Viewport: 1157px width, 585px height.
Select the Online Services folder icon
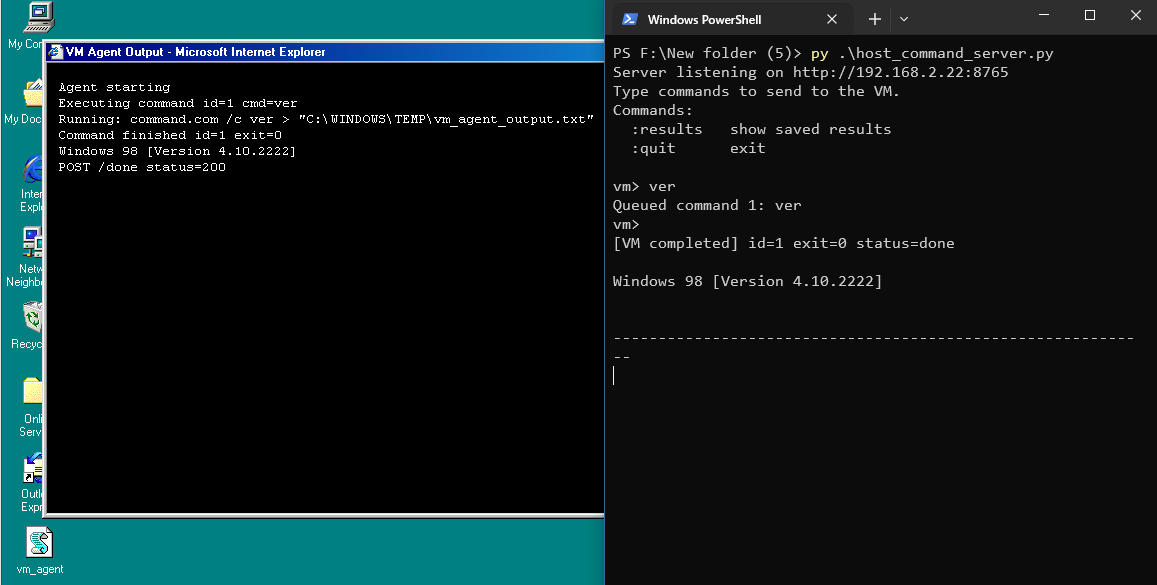pyautogui.click(x=33, y=392)
